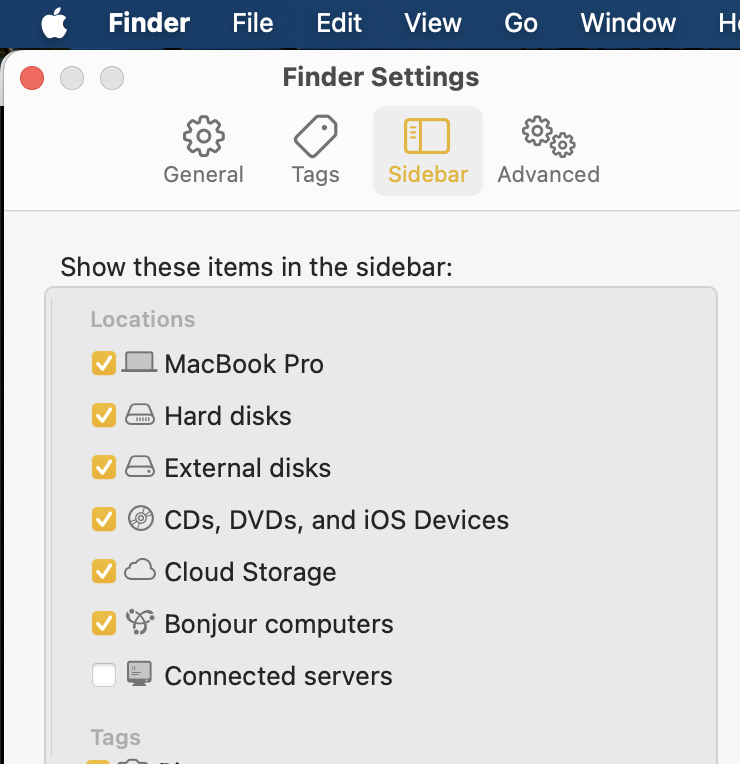740x764 pixels.
Task: Open the File menu
Action: [252, 23]
